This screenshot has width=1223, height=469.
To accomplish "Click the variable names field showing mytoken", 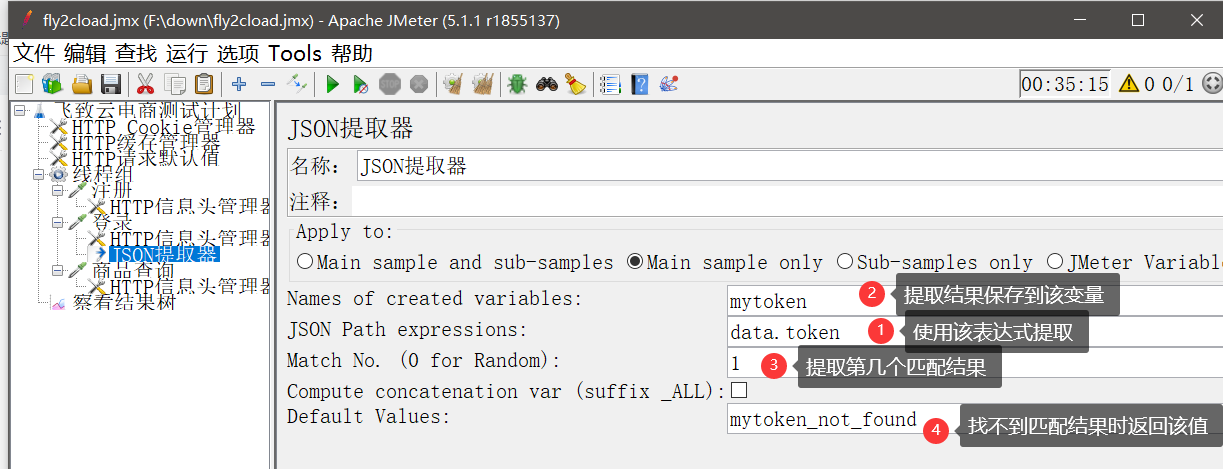I will click(975, 299).
